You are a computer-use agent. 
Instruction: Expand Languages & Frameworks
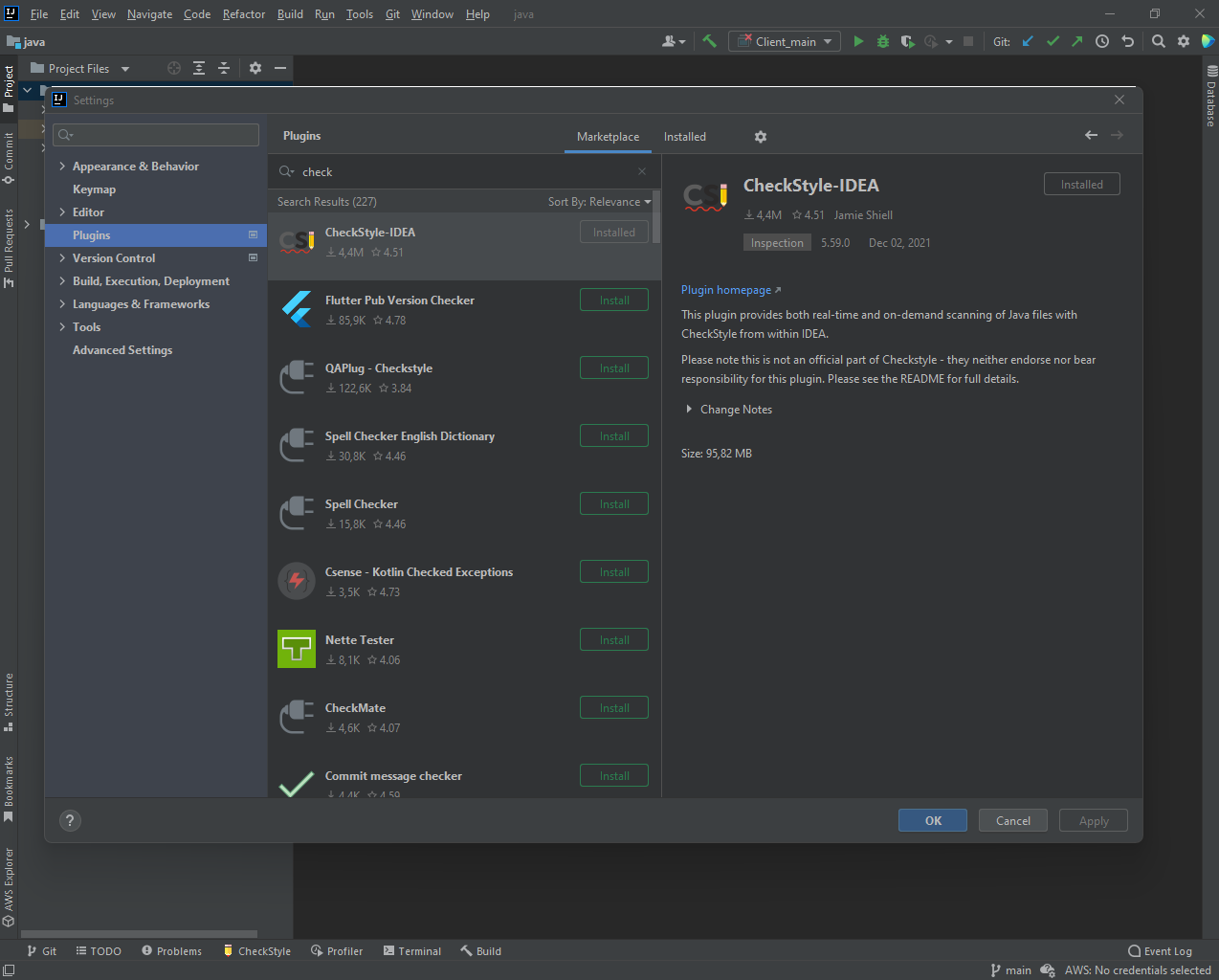click(62, 304)
